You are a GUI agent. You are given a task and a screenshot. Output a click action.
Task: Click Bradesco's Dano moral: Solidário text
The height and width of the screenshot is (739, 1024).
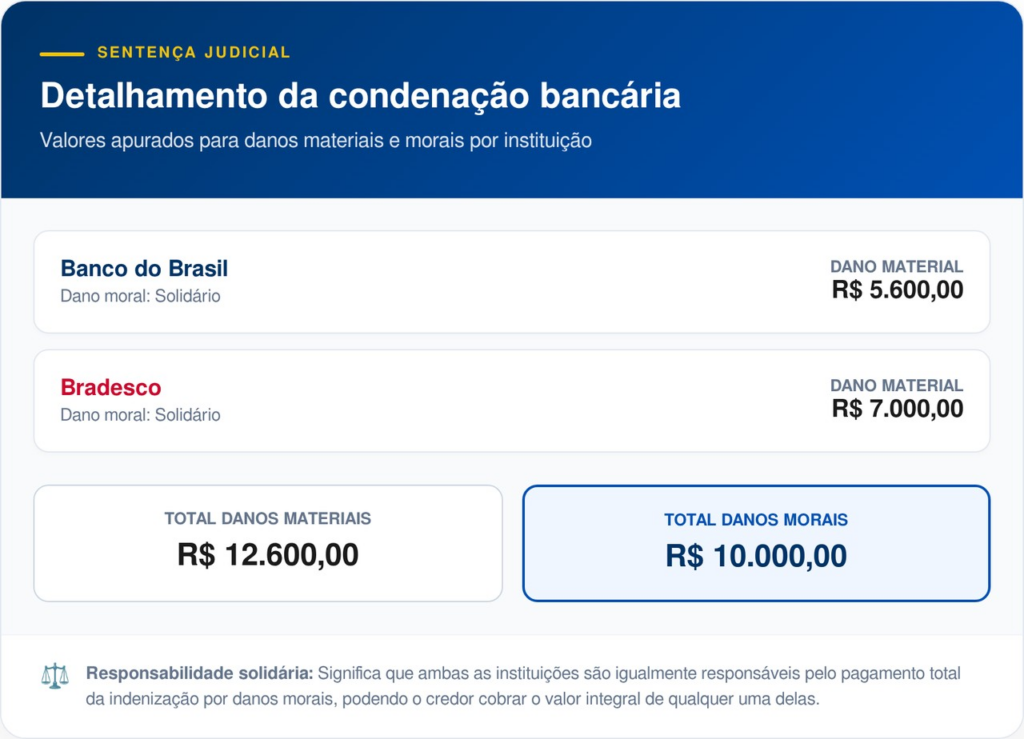pos(140,414)
